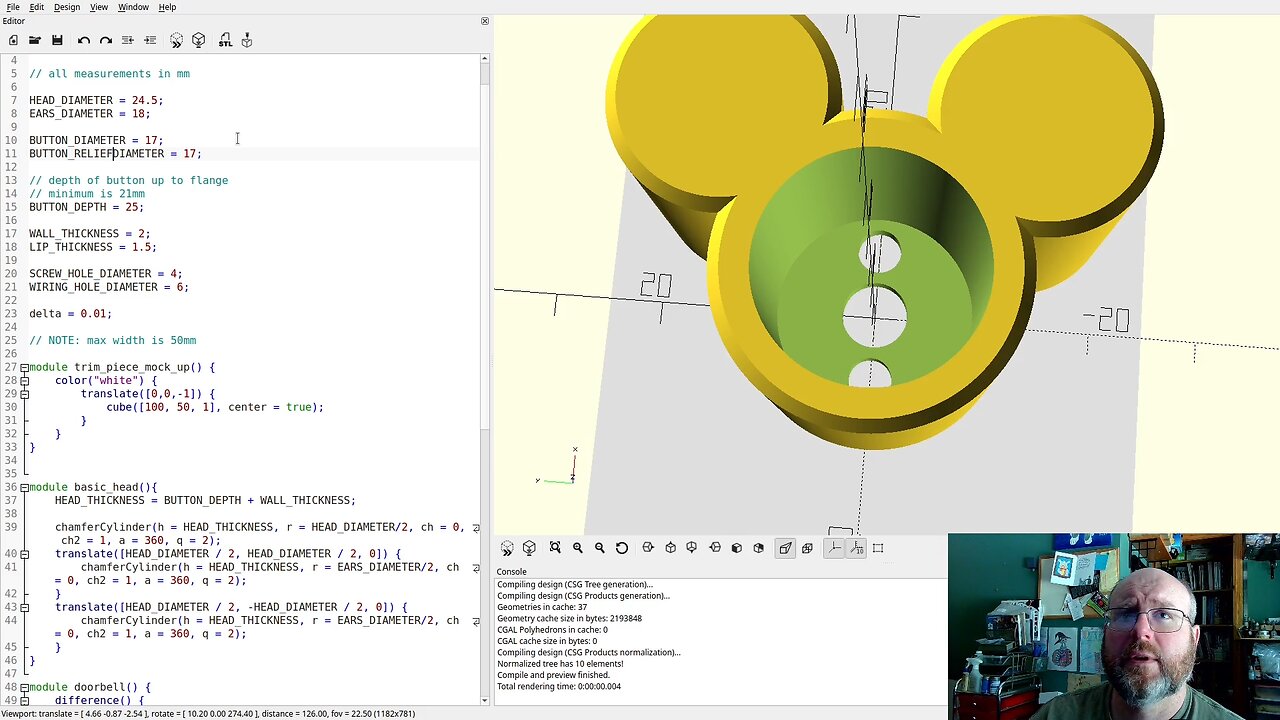Click the BUTTON_DEPTH = 25 line
Image resolution: width=1280 pixels, height=720 pixels.
click(x=86, y=207)
